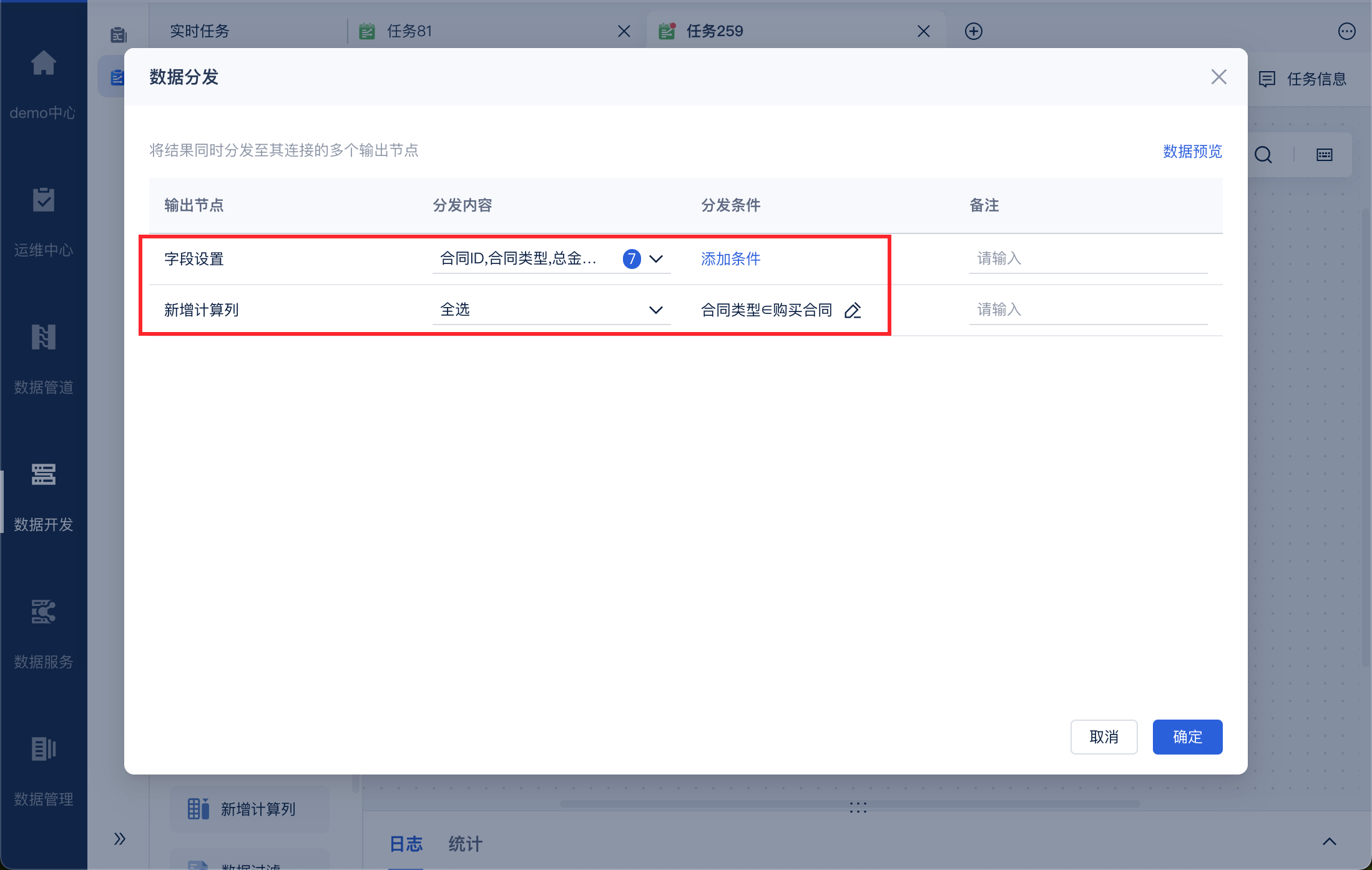Viewport: 1372px width, 870px height.
Task: Open 数据管理 in the sidebar
Action: pyautogui.click(x=43, y=750)
